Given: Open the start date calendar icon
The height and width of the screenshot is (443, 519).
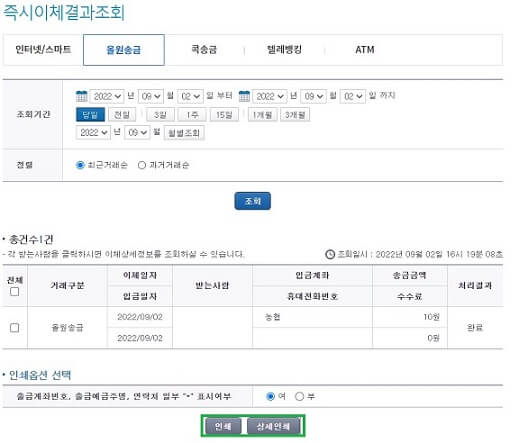Looking at the screenshot, I should (x=81, y=96).
